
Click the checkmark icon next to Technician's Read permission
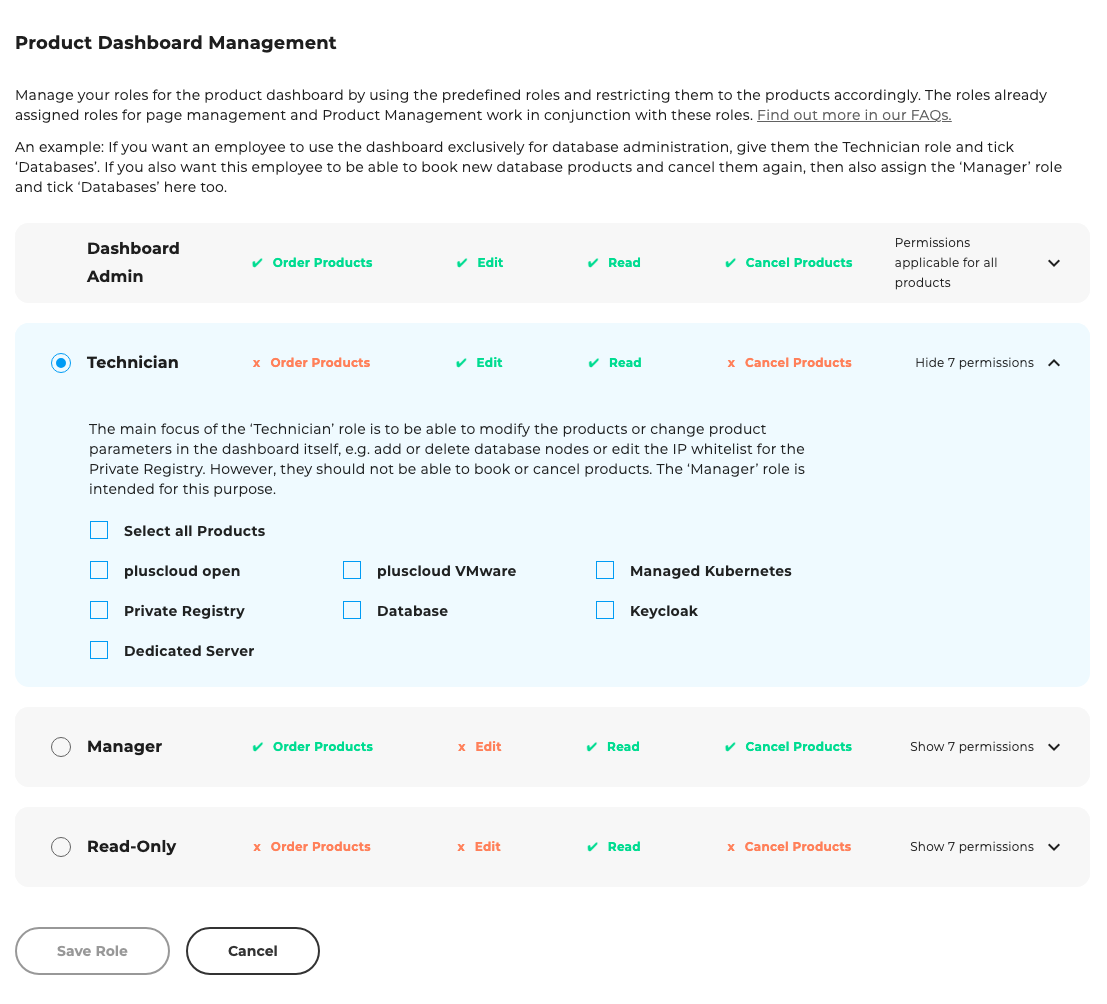(x=592, y=362)
